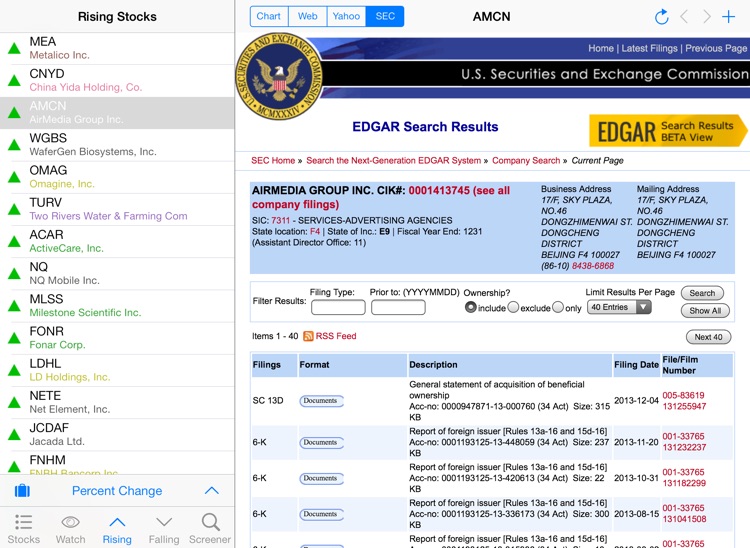Open Documents for 2013-08-15 6-K filing
Viewport: 750px width, 548px height.
click(321, 514)
